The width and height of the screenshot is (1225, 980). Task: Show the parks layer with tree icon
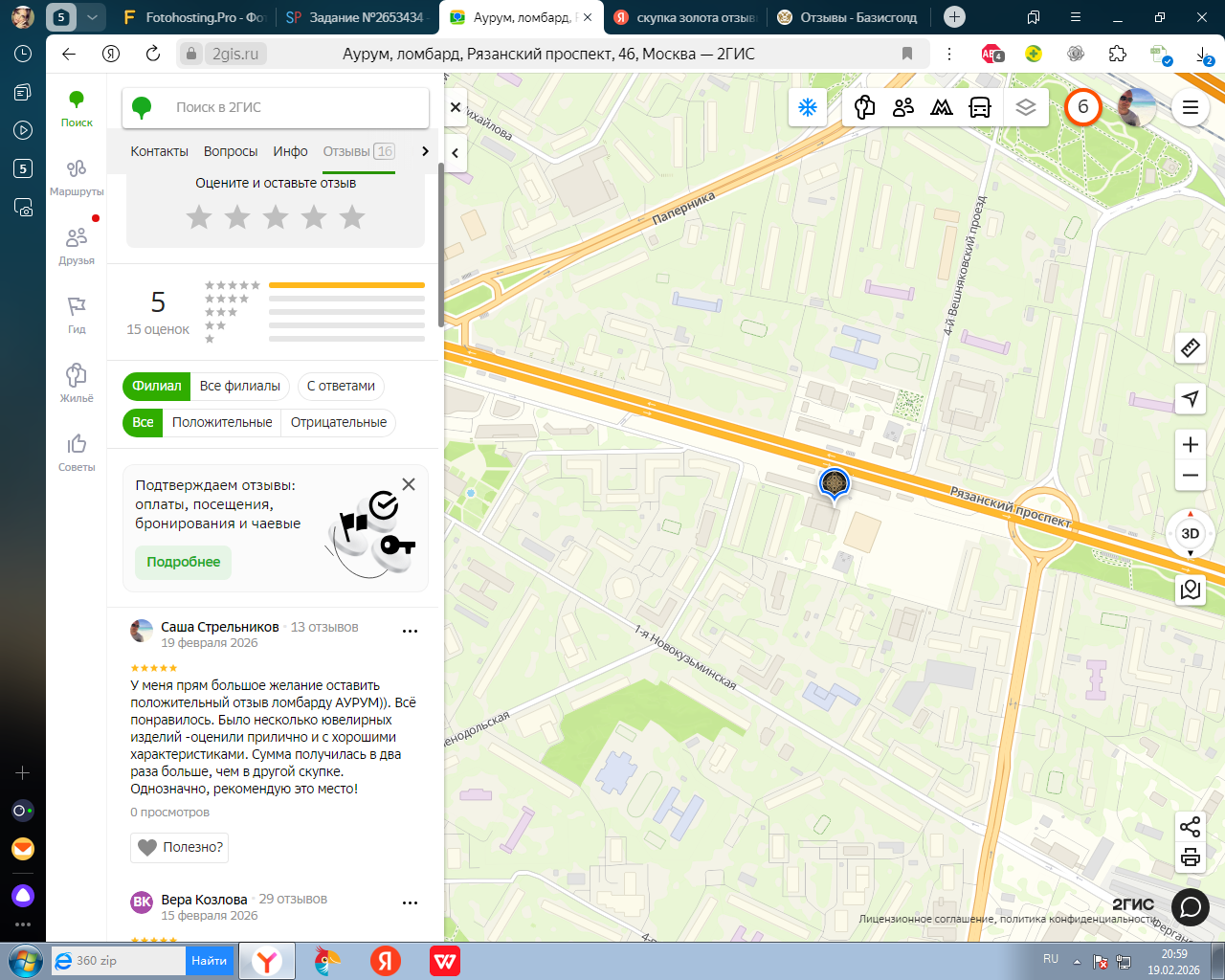865,107
